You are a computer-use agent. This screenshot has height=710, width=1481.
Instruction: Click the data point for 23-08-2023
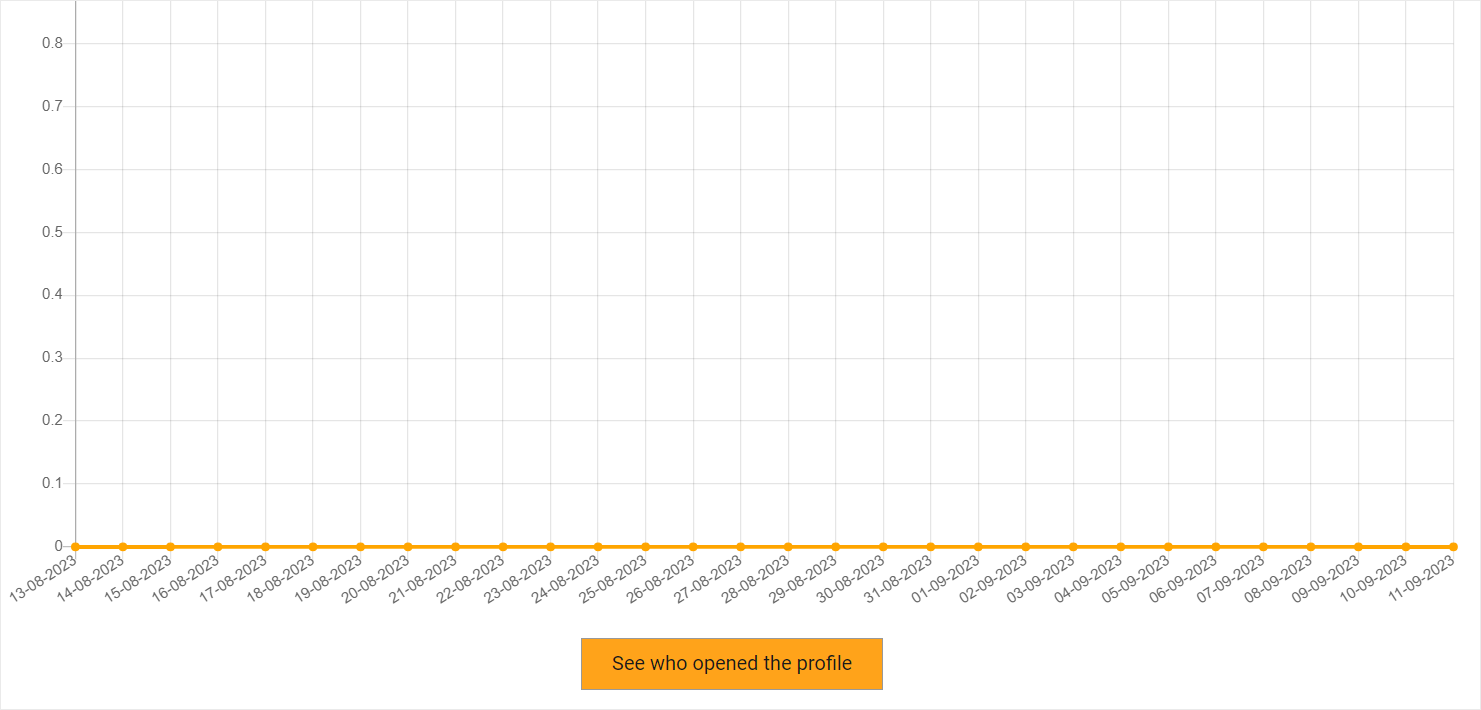tap(550, 546)
